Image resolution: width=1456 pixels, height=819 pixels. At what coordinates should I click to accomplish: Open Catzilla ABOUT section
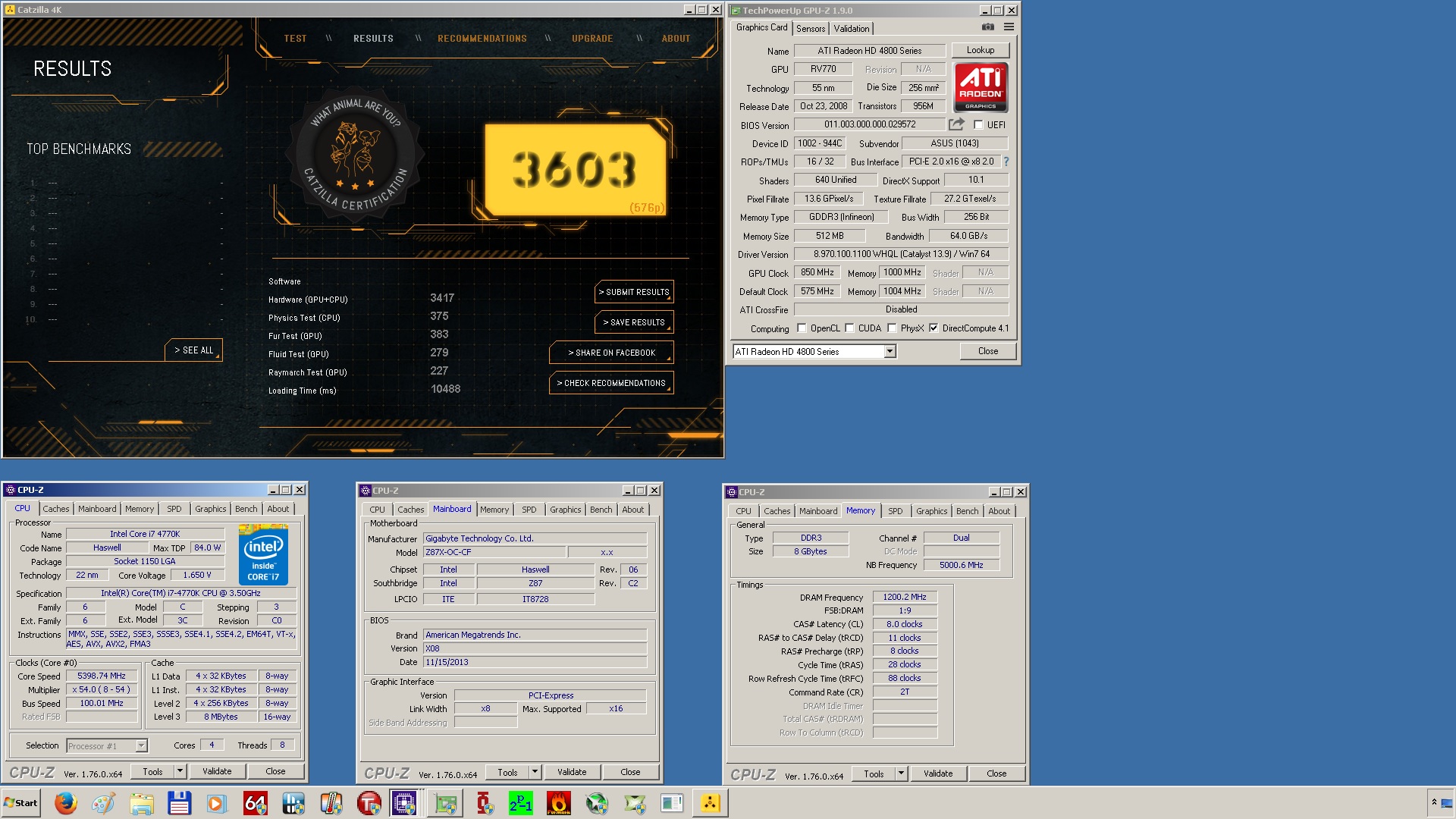pos(676,39)
